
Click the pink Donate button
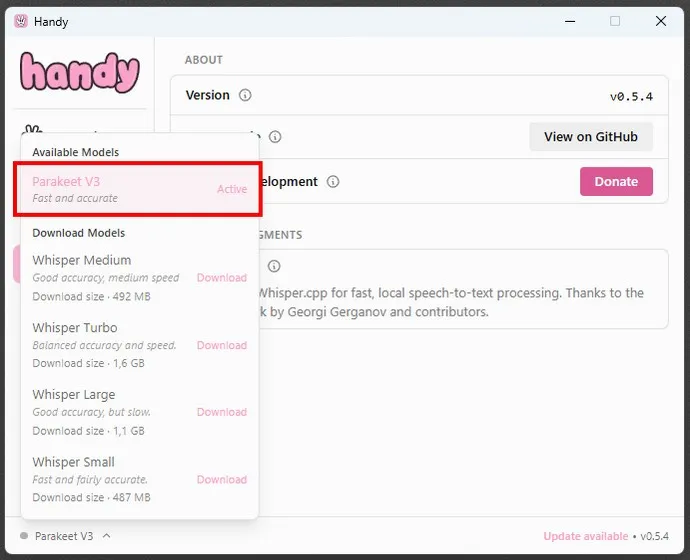616,181
